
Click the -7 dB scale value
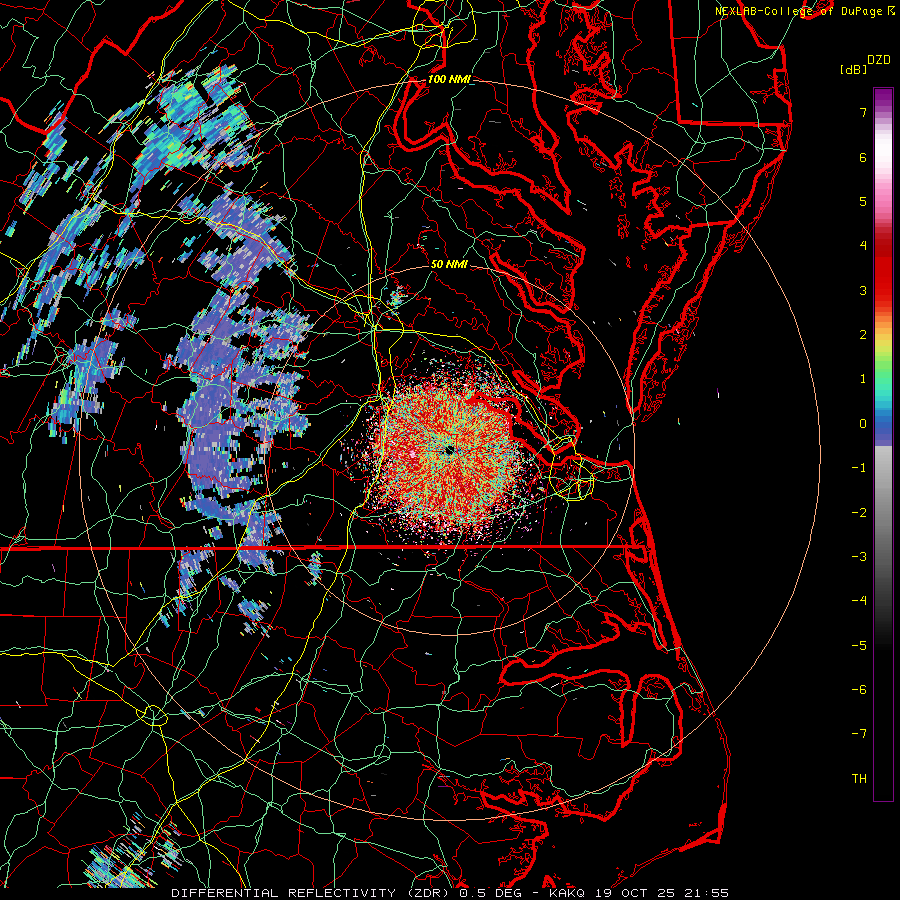[859, 734]
